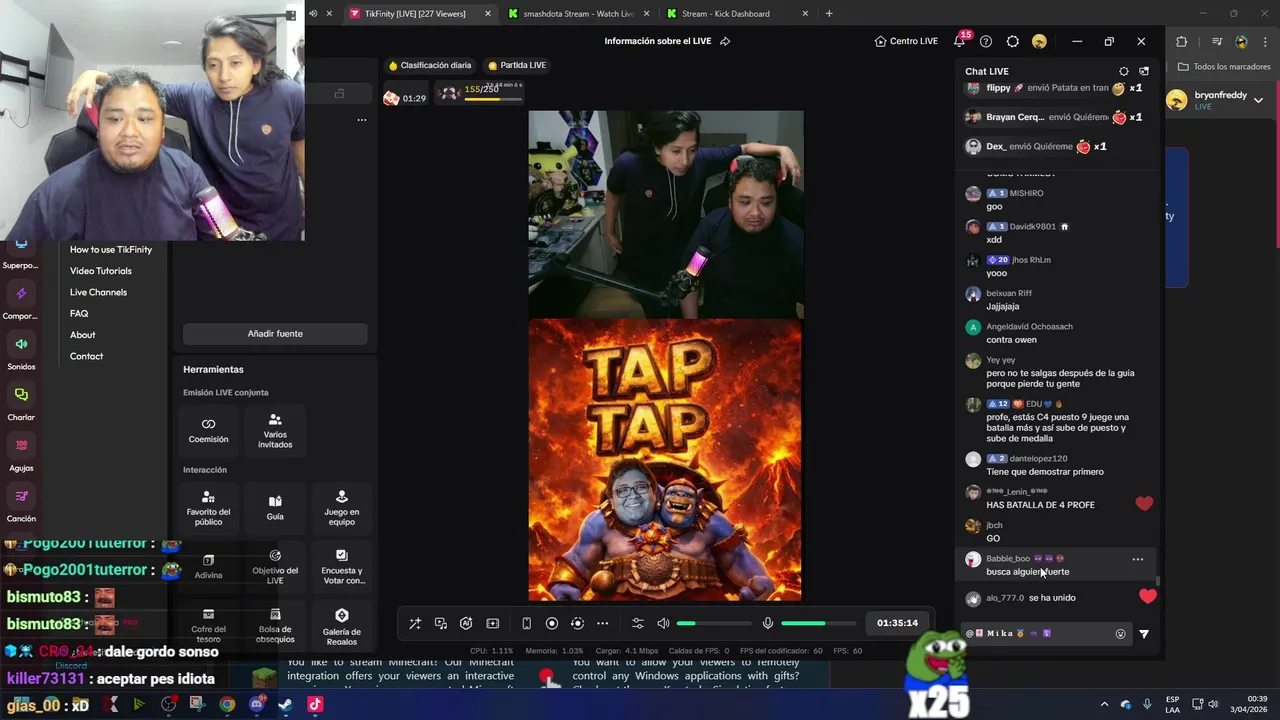Screen dimensions: 1280x720
Task: Click the profile avatar in LIVE Studio header
Action: click(1039, 41)
